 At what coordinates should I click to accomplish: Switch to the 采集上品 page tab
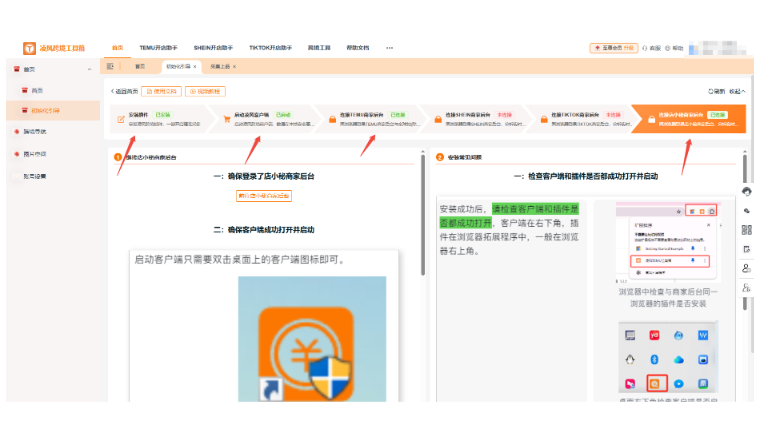click(220, 66)
